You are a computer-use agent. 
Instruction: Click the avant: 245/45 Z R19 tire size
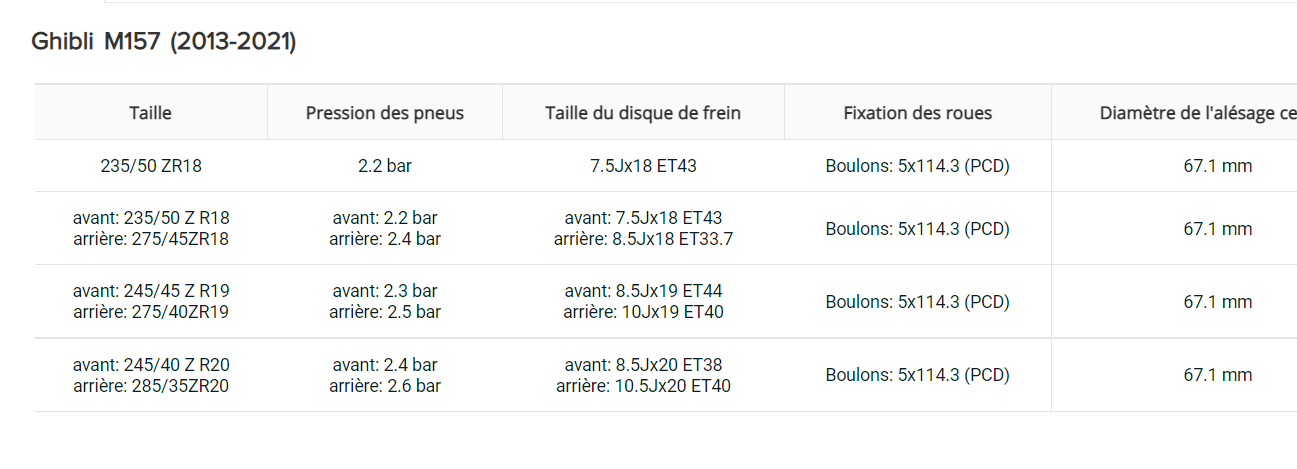pyautogui.click(x=151, y=291)
